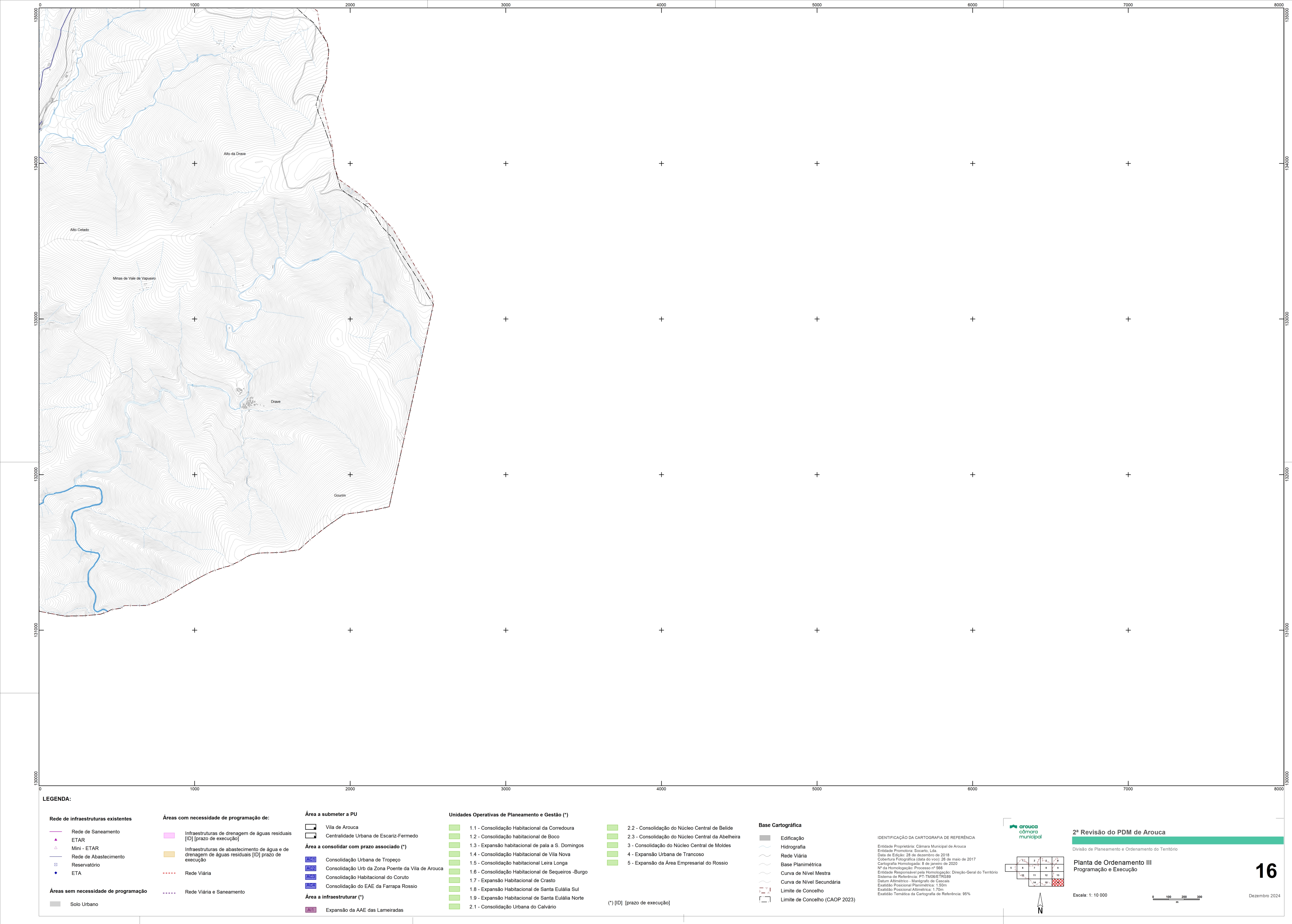Select the Vila de Arouca boundary symbol
This screenshot has width=1292, height=924.
[x=311, y=827]
